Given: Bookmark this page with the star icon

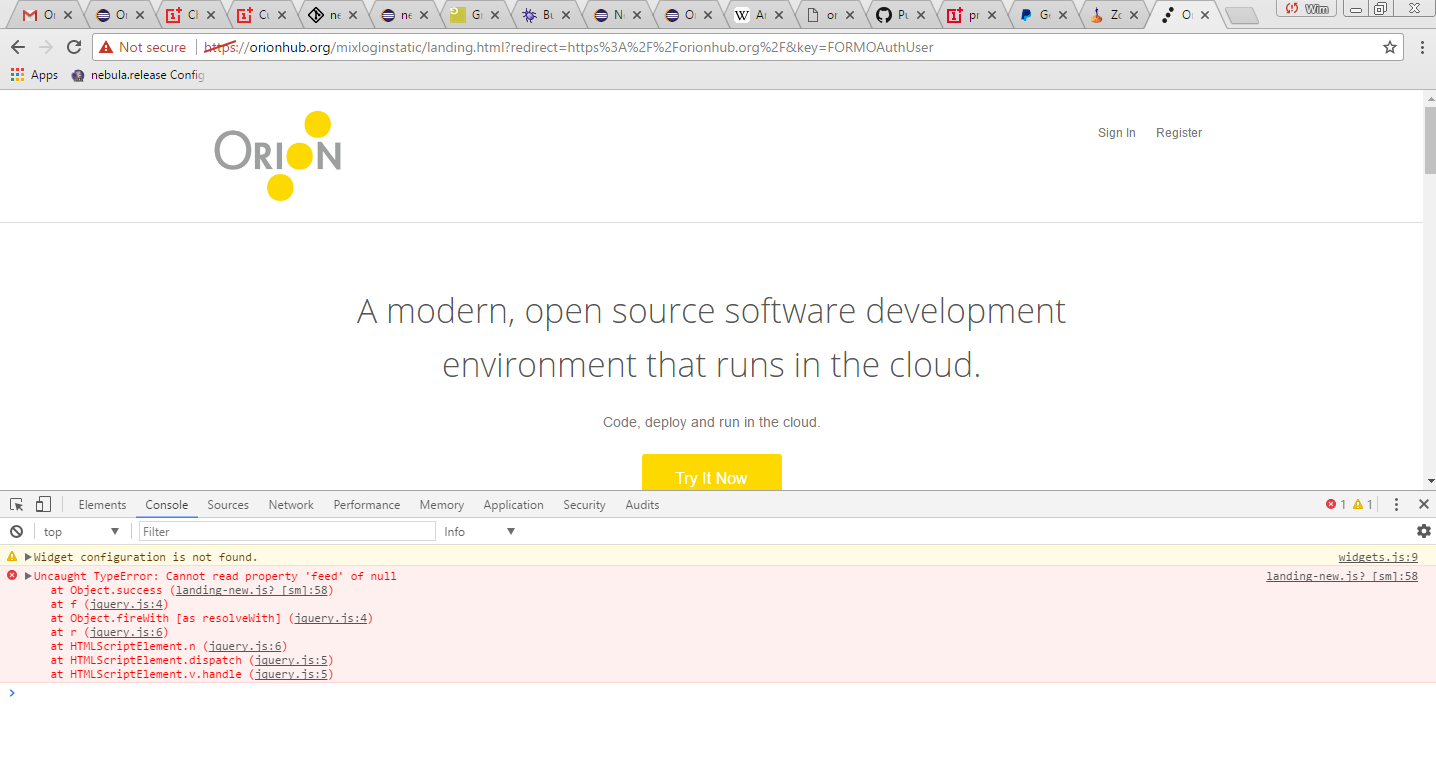Looking at the screenshot, I should pos(1389,47).
